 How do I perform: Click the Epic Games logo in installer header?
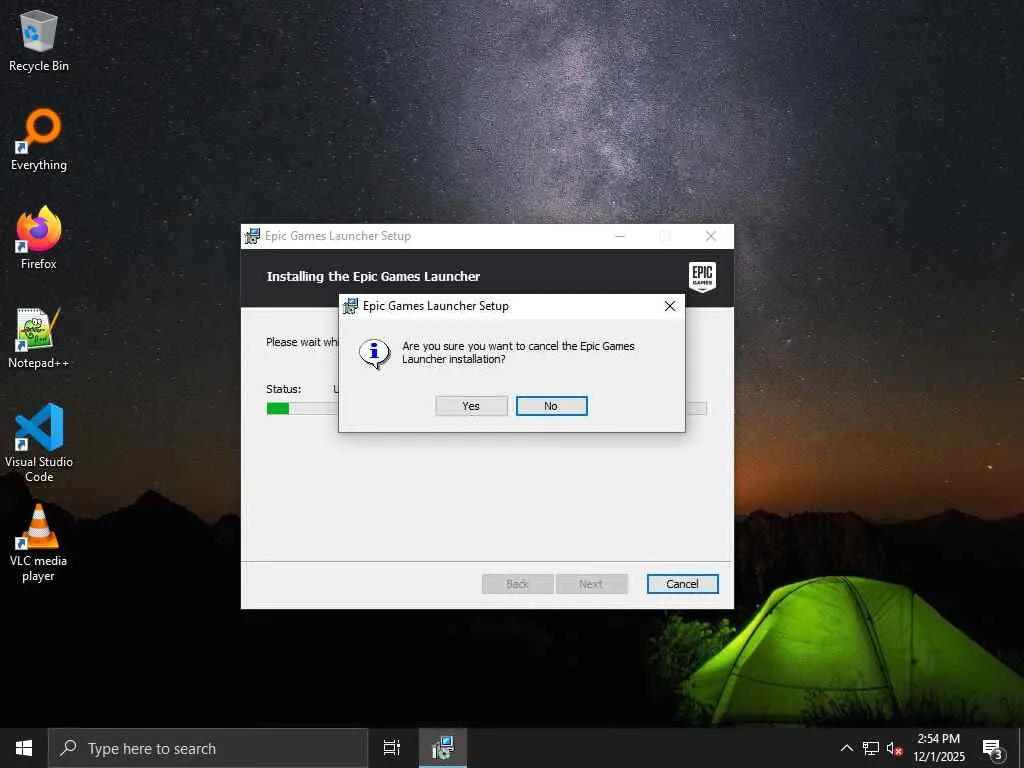702,277
